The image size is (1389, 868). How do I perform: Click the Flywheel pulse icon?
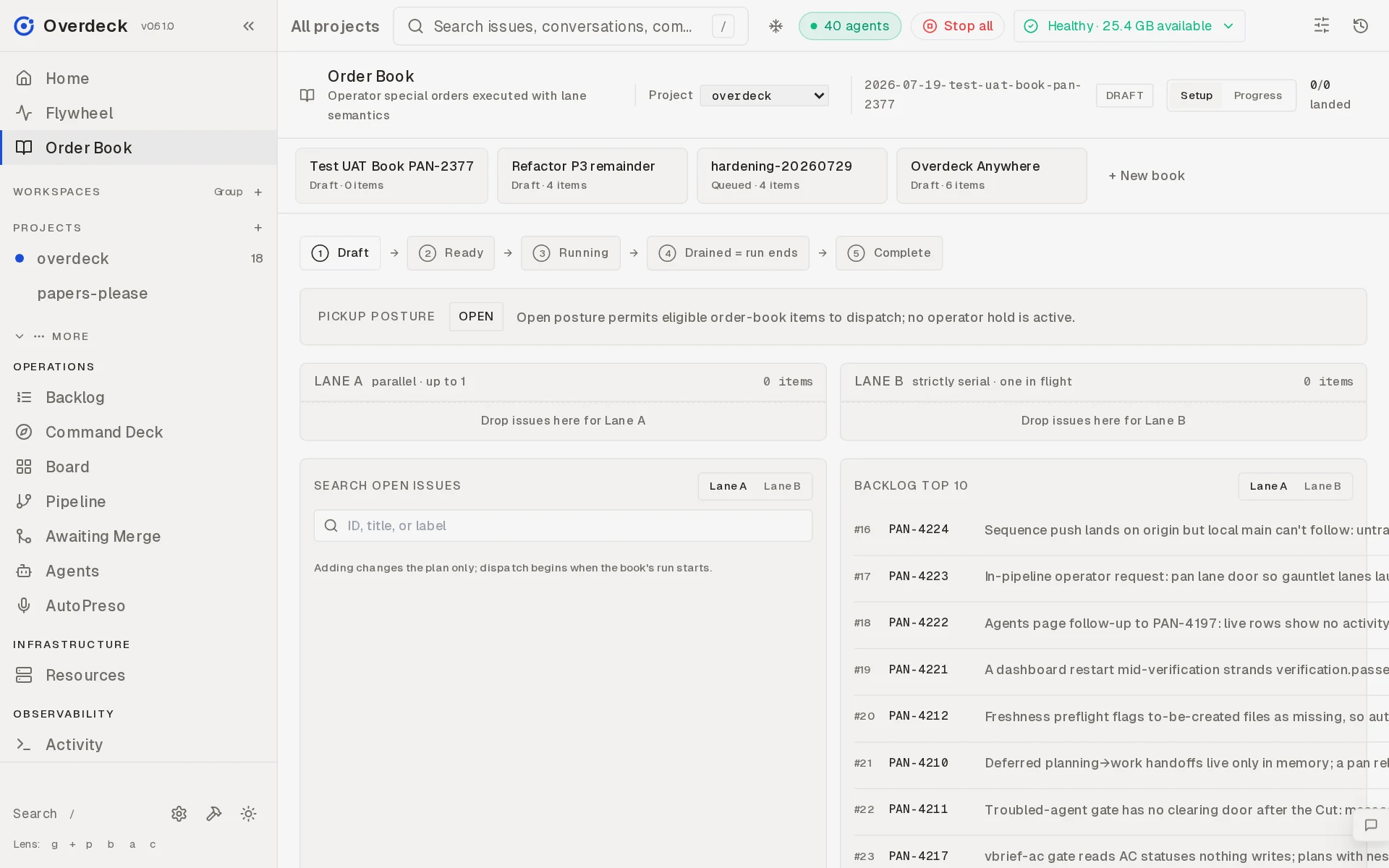[24, 113]
